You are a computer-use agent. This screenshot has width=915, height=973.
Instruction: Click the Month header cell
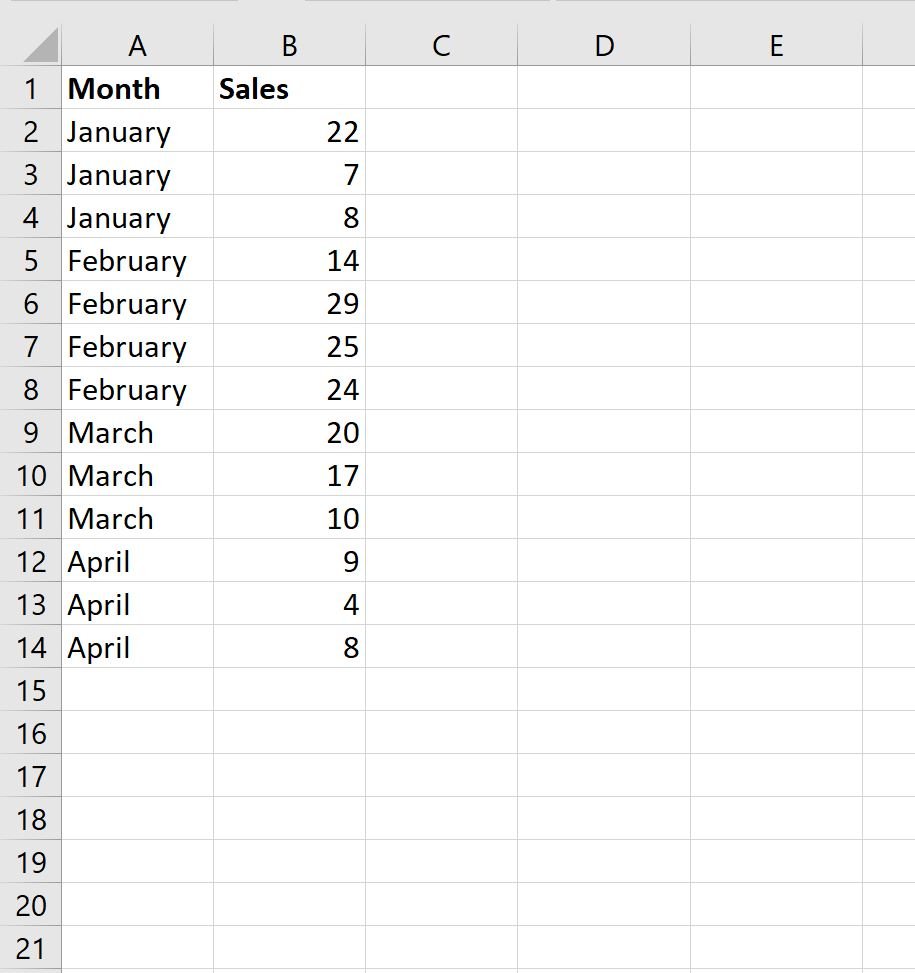click(x=138, y=87)
